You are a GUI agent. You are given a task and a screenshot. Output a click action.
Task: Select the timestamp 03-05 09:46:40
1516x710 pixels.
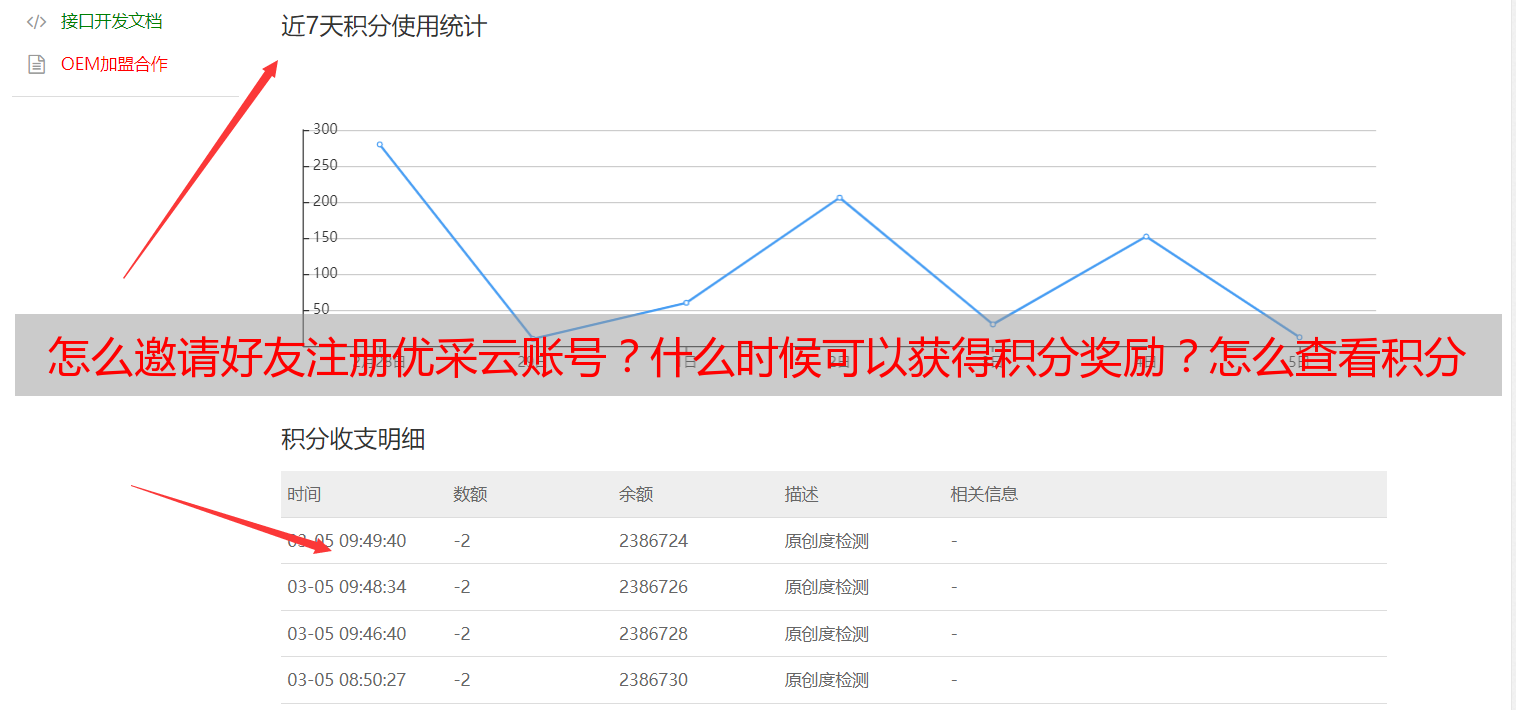(x=347, y=634)
